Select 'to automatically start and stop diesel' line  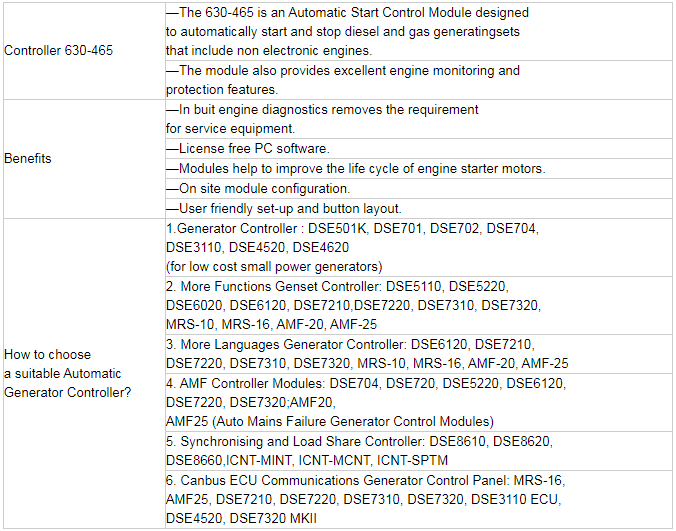click(343, 32)
